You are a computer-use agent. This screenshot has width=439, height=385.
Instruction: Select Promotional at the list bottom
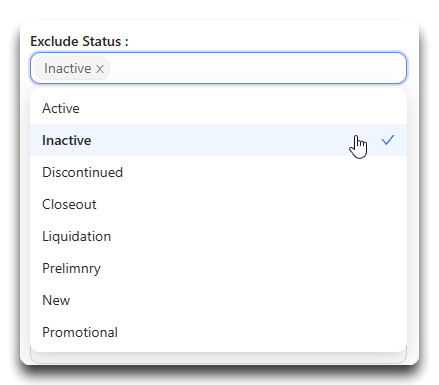(218, 332)
